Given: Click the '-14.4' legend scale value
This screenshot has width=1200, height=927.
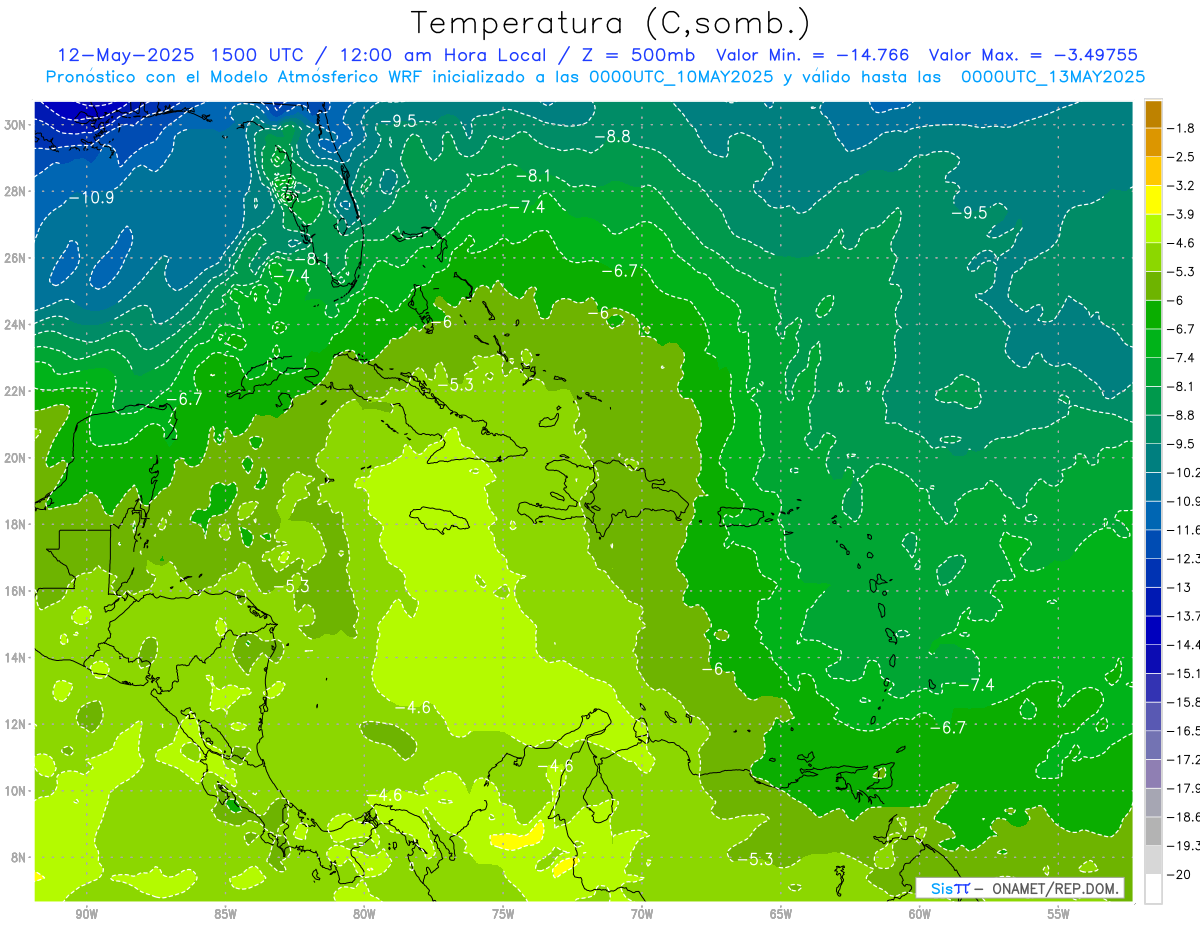Looking at the screenshot, I should pyautogui.click(x=1183, y=644).
